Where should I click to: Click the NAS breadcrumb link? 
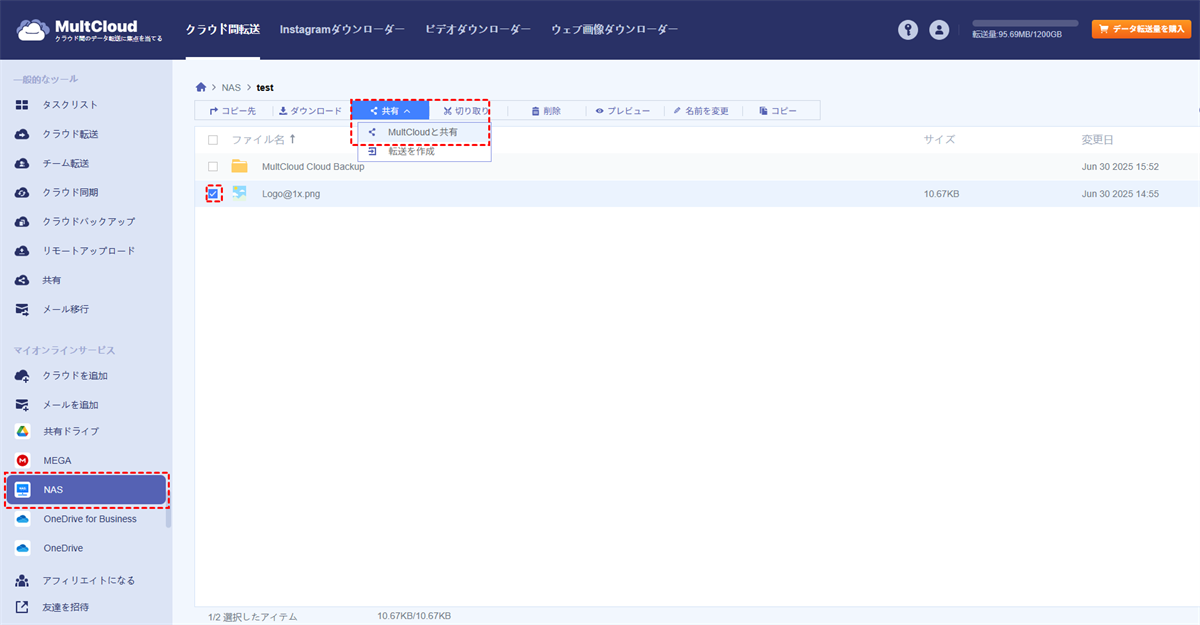(231, 88)
